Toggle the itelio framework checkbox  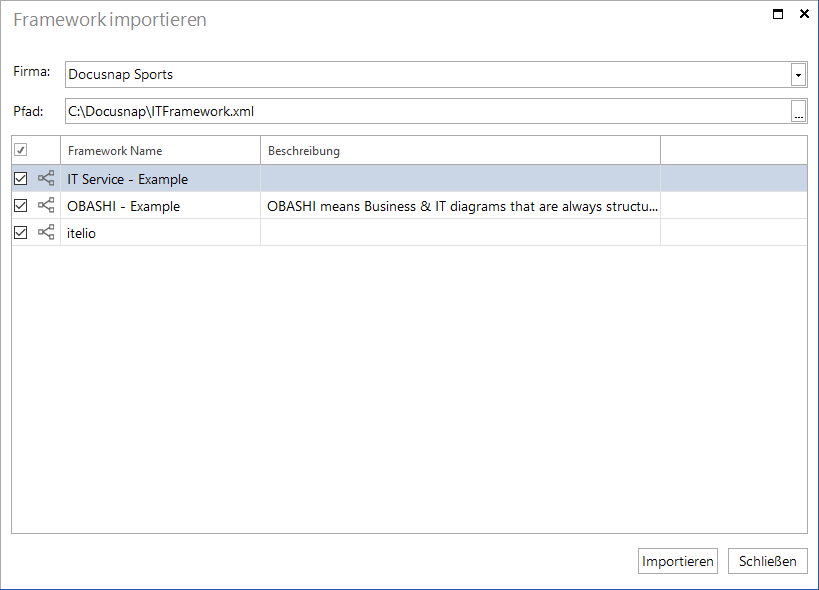[20, 232]
